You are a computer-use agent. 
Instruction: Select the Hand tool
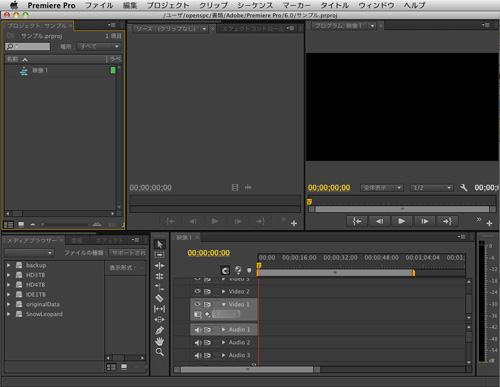[x=160, y=341]
